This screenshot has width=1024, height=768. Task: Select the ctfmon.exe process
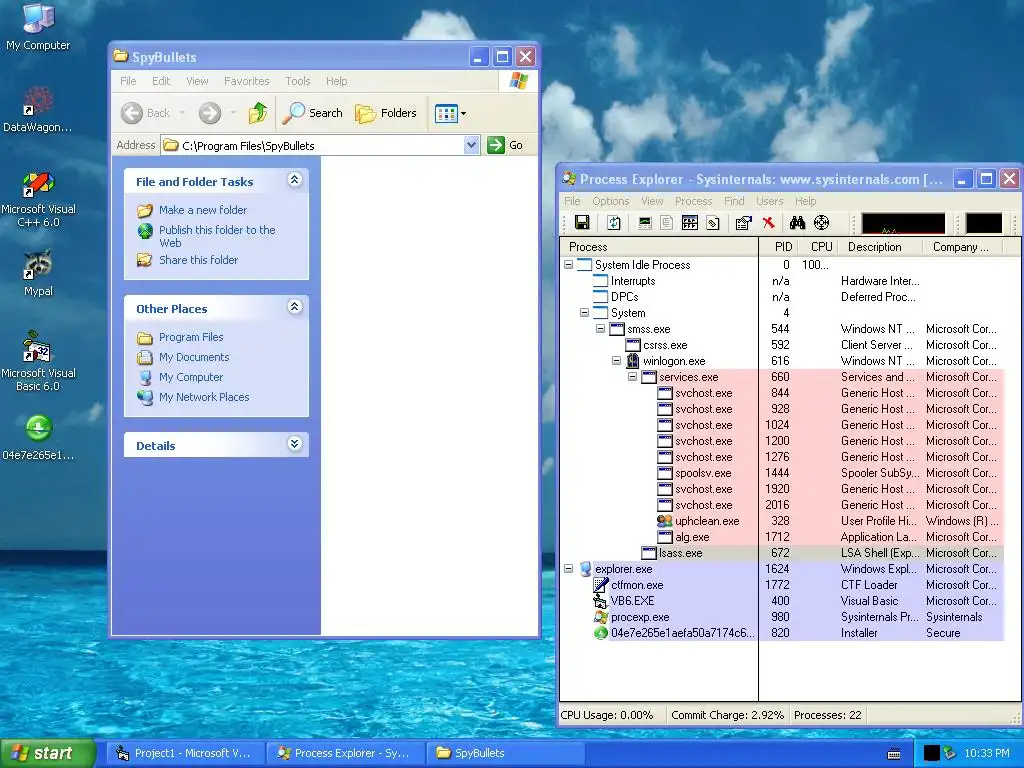[781, 584]
